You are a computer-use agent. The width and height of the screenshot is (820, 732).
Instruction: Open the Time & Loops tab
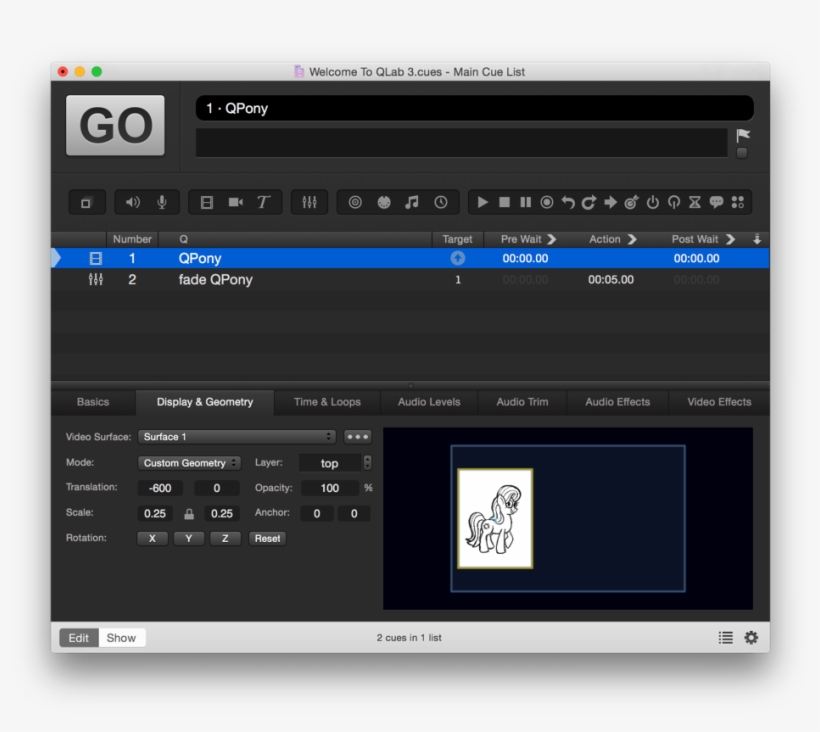(x=327, y=402)
